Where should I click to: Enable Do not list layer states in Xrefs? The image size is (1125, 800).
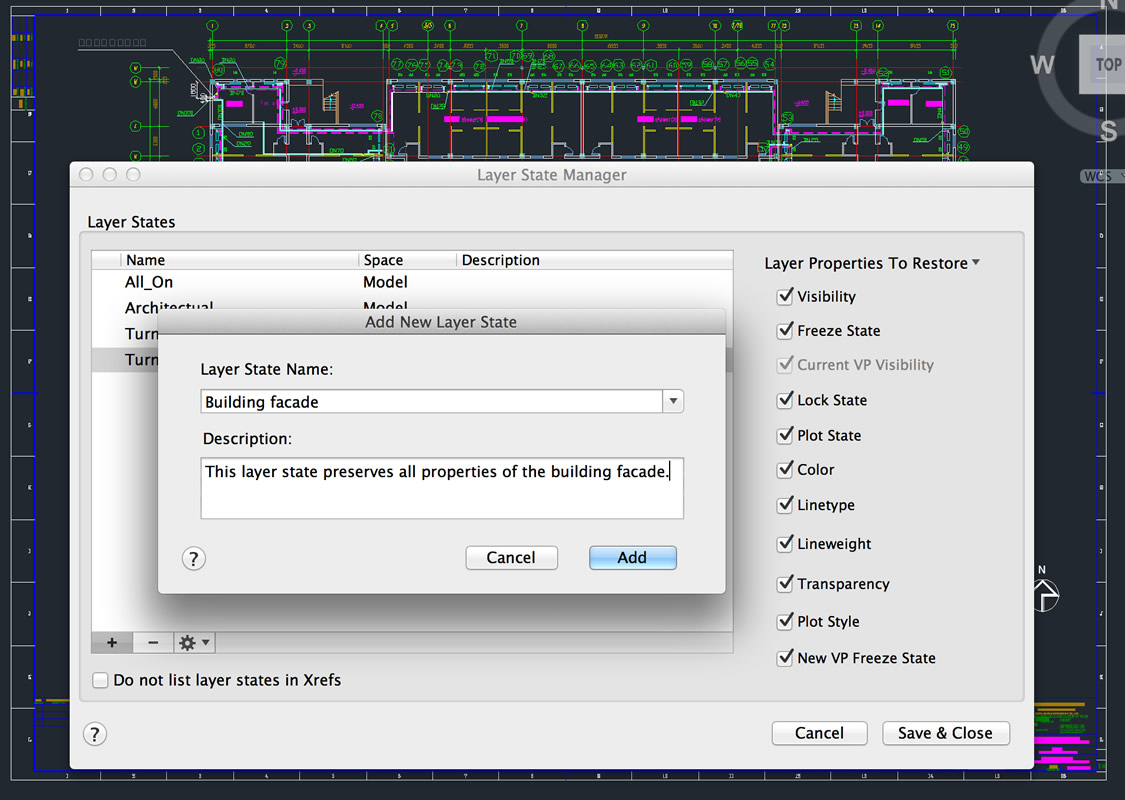[x=100, y=680]
